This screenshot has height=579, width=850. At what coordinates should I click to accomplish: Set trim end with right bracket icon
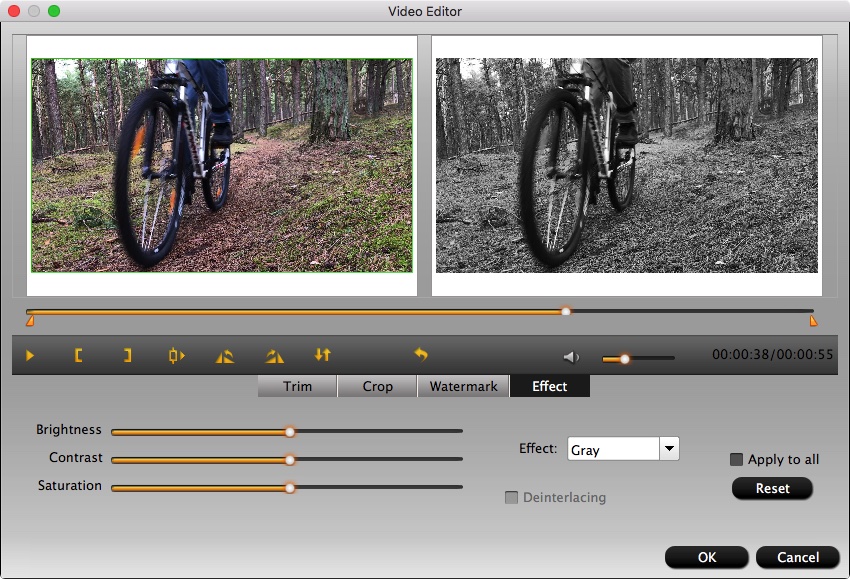pyautogui.click(x=127, y=355)
